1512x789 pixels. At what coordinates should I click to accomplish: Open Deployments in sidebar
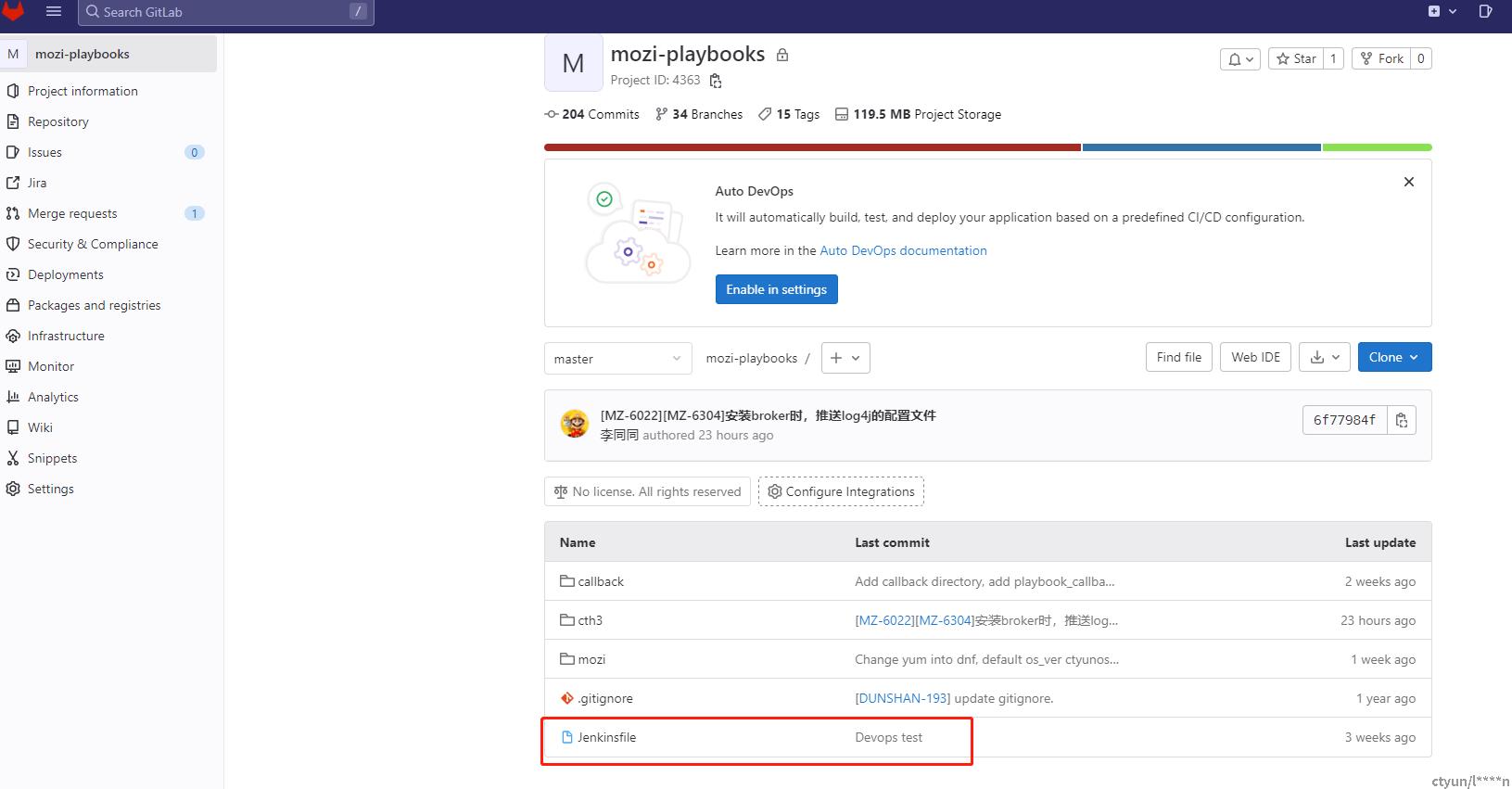pos(66,274)
